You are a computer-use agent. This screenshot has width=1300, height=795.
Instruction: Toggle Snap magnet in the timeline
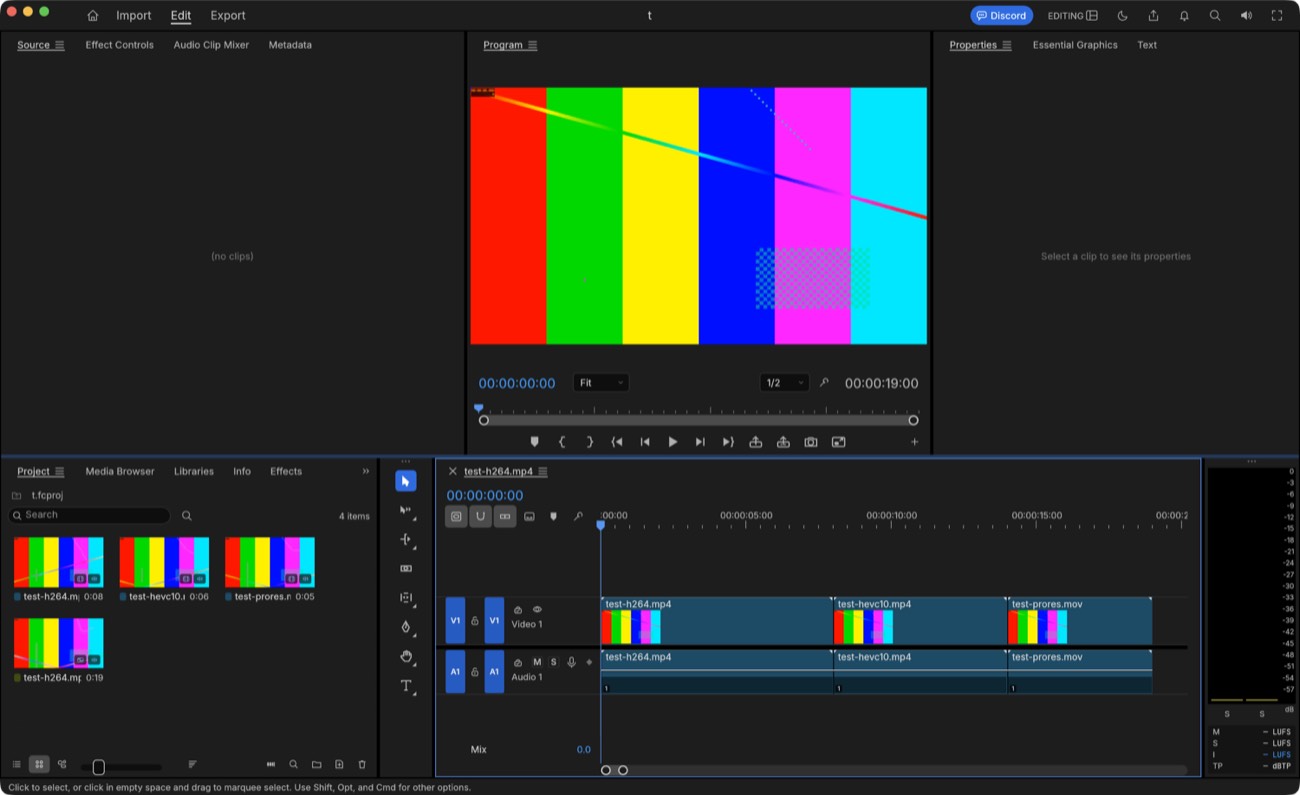tap(481, 516)
